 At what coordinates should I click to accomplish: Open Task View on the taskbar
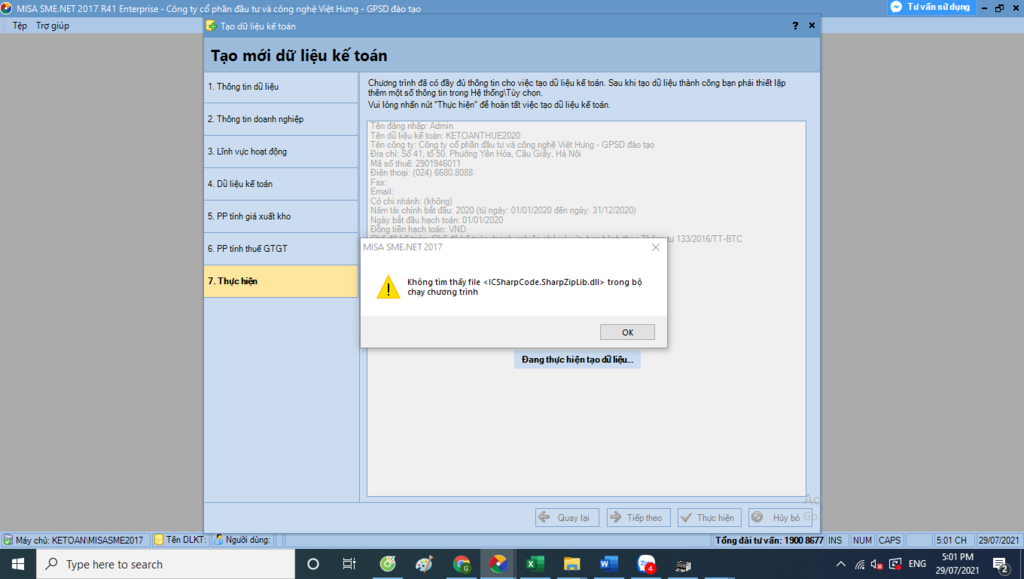(x=349, y=564)
